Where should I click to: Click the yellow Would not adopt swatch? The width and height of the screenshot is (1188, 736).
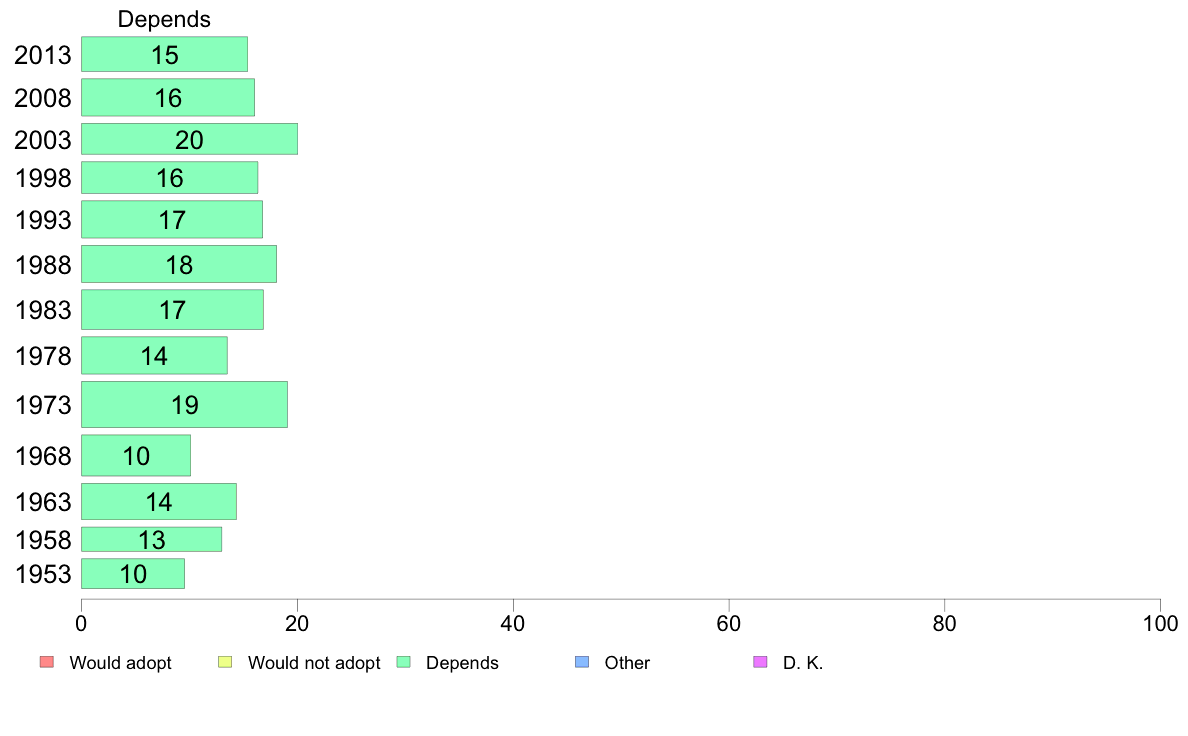point(225,662)
